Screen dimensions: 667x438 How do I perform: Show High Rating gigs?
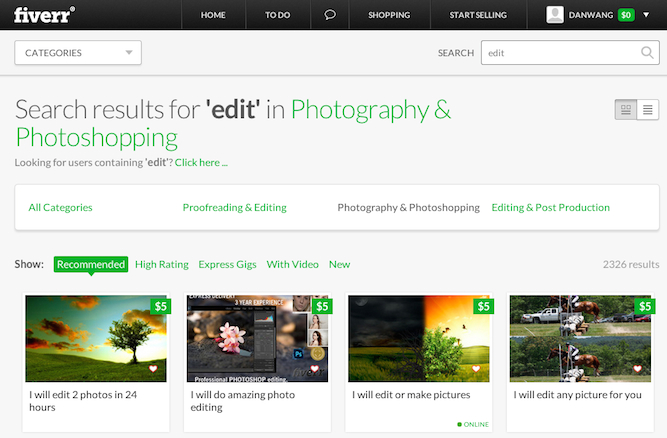162,265
